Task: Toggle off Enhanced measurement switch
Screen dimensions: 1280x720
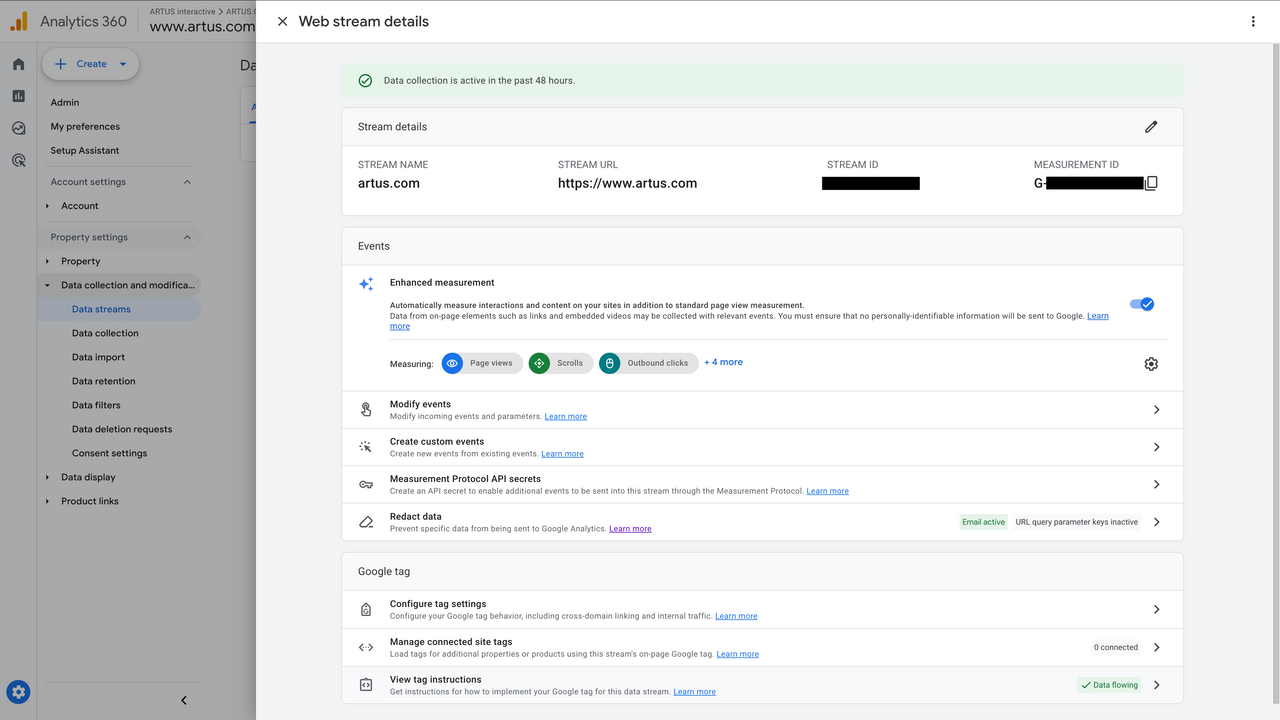Action: pos(1142,304)
